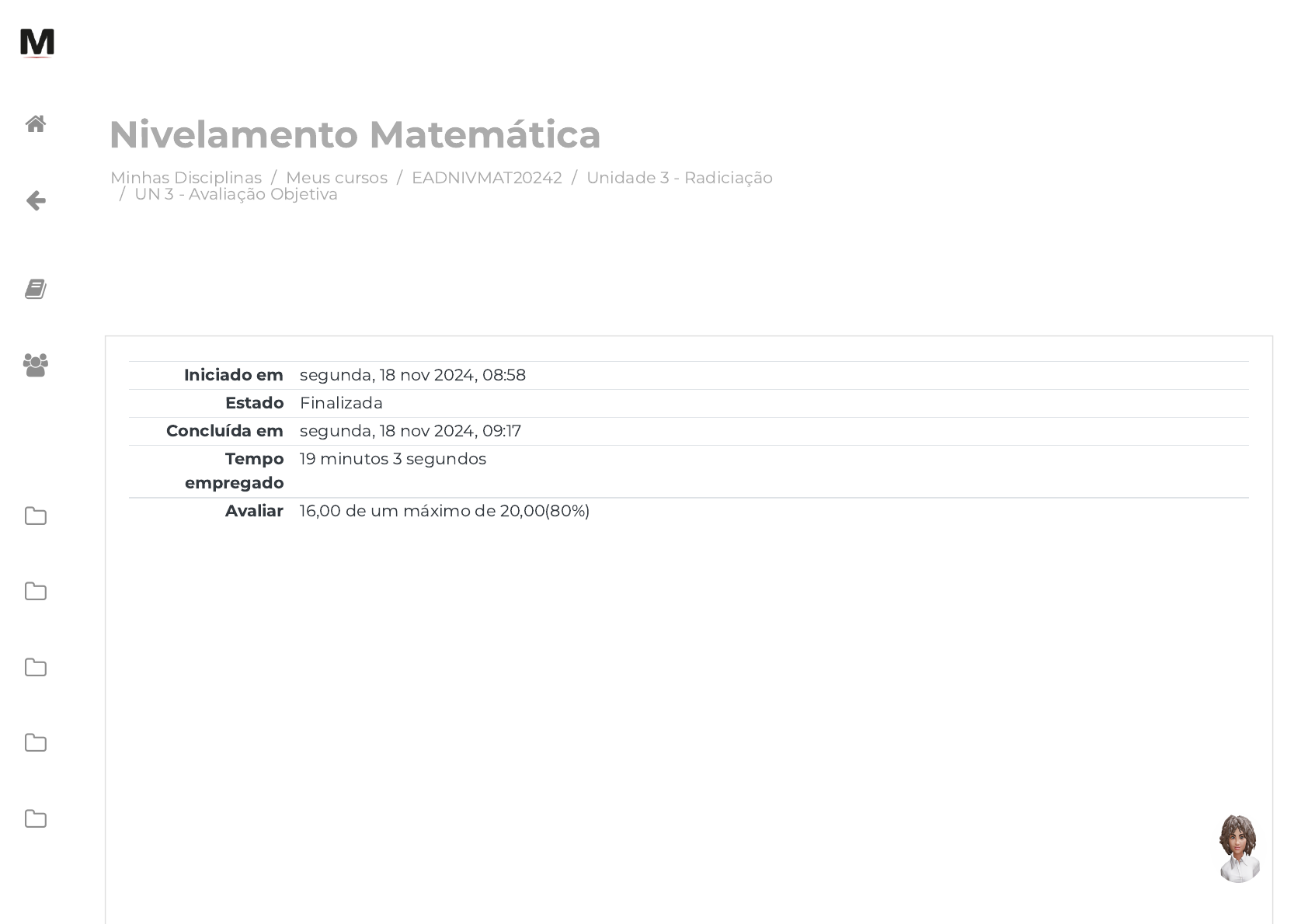This screenshot has height=924, width=1308.
Task: Click the Nivelamento Matemática page title
Action: pos(355,134)
